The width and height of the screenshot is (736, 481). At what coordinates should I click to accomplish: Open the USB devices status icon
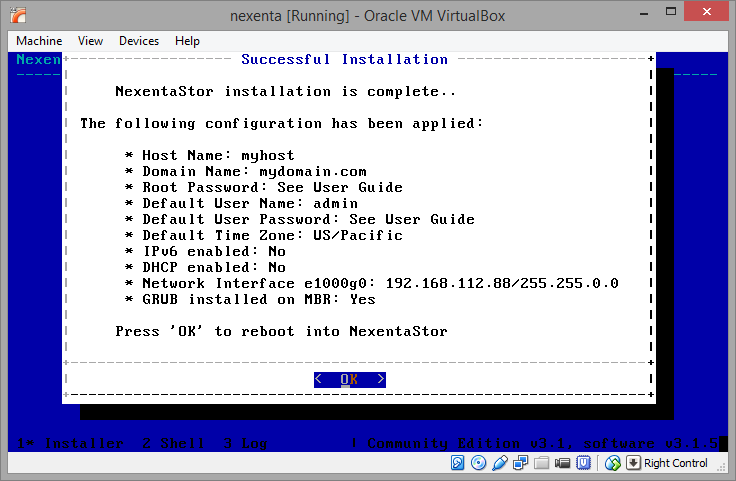click(x=500, y=463)
